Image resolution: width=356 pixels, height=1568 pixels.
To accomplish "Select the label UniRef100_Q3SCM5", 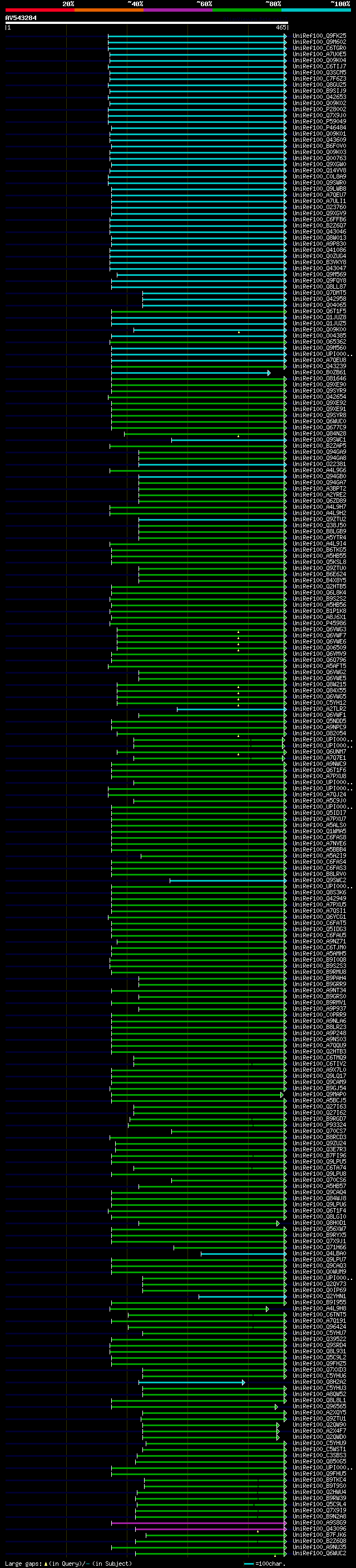I will (319, 72).
